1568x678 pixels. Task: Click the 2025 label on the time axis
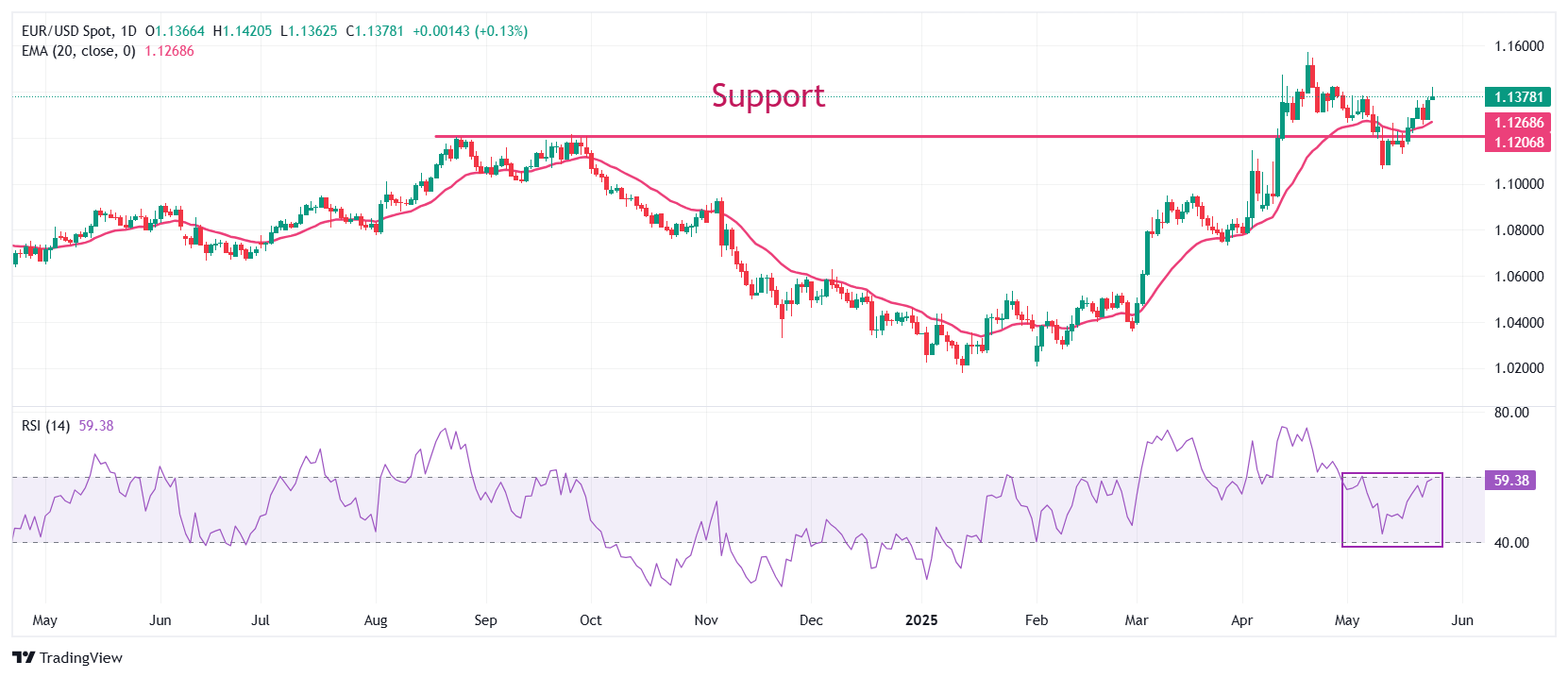point(921,620)
